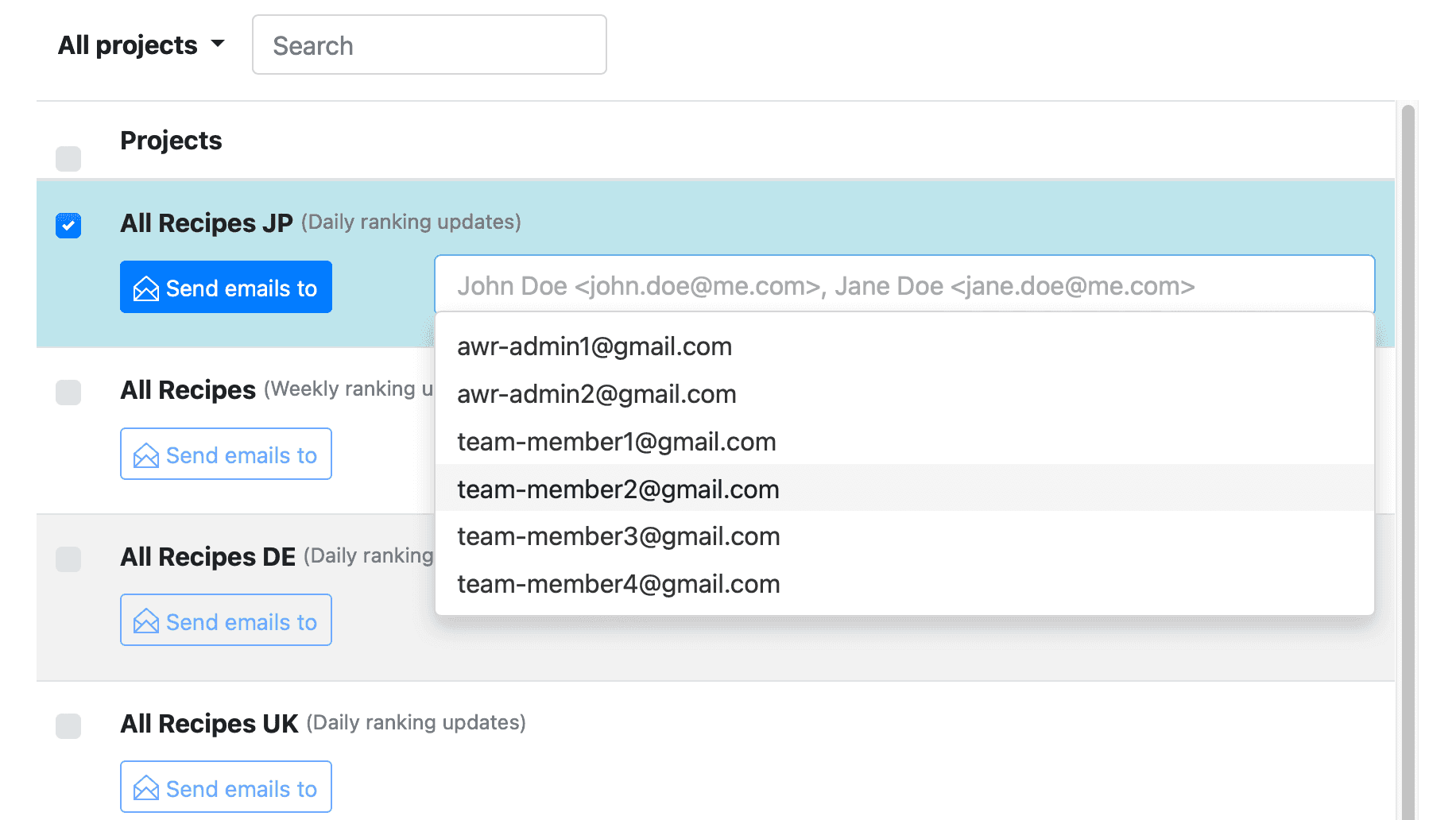Check the All Recipes DE checkbox
Screen dimensions: 1456x820
click(68, 559)
